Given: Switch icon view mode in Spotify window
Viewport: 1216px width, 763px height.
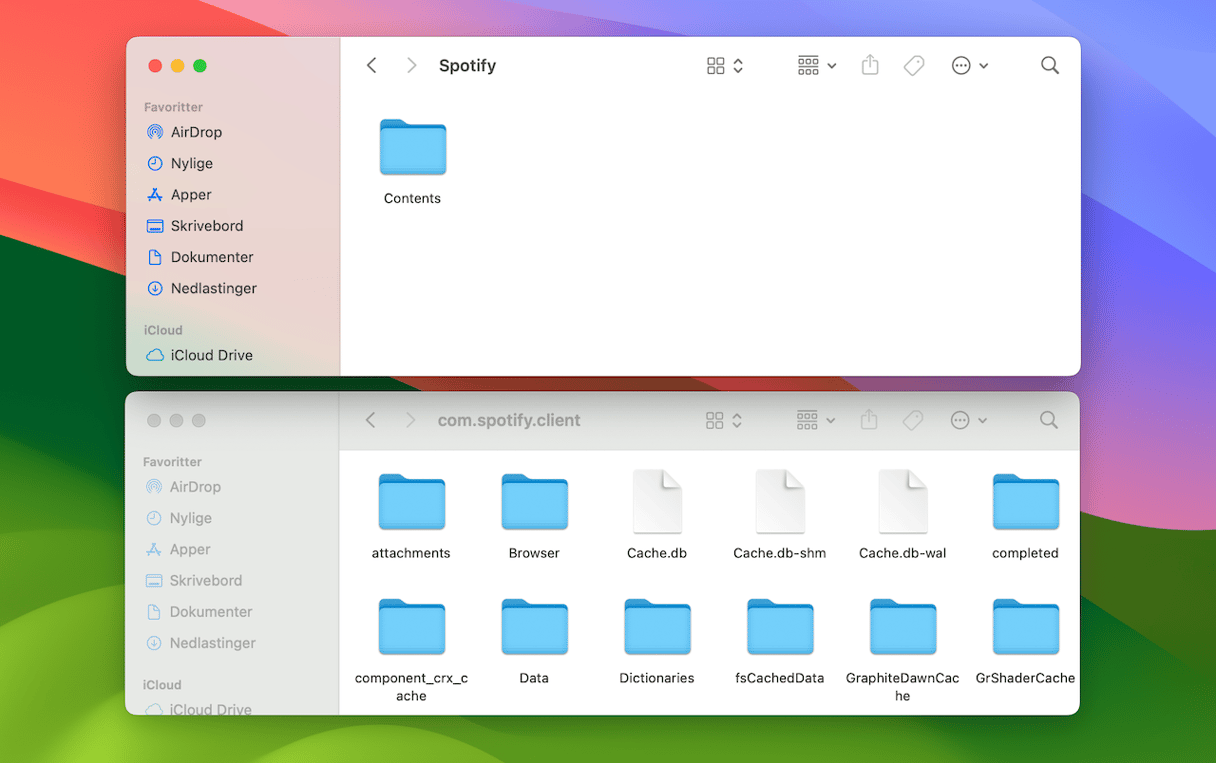Looking at the screenshot, I should (x=725, y=65).
